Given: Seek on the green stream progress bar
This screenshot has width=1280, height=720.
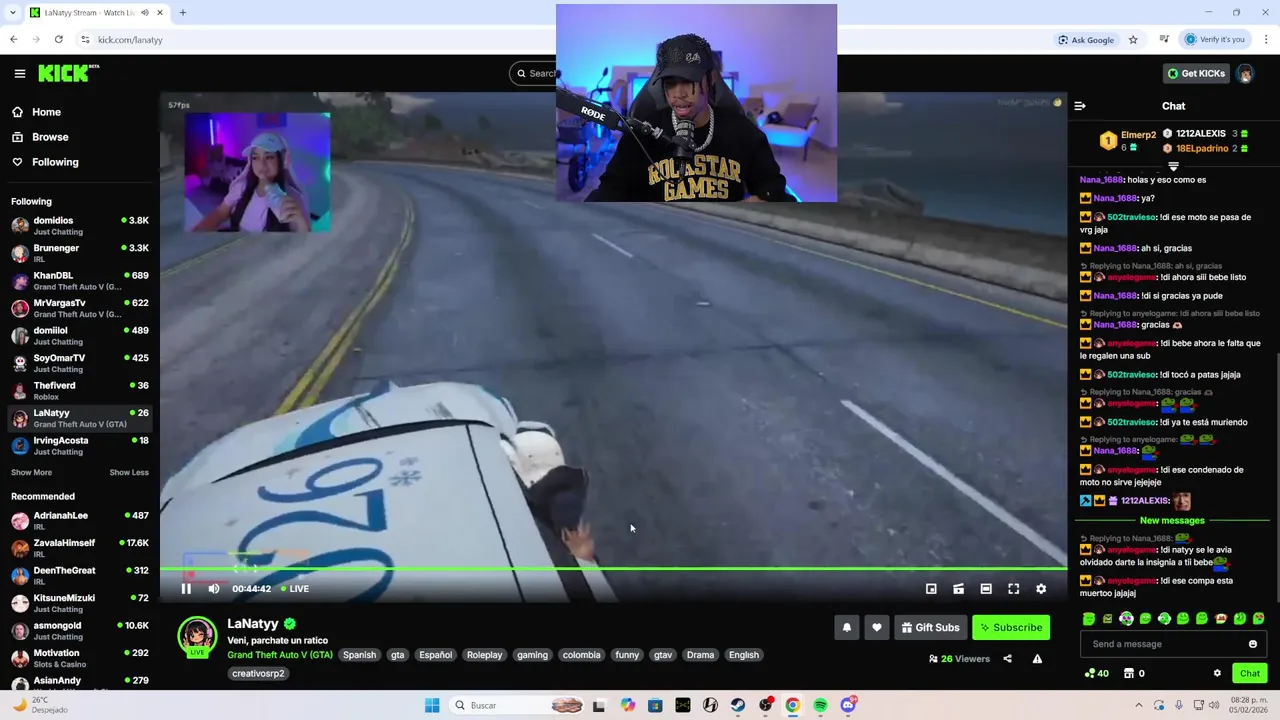Looking at the screenshot, I should click(x=613, y=569).
